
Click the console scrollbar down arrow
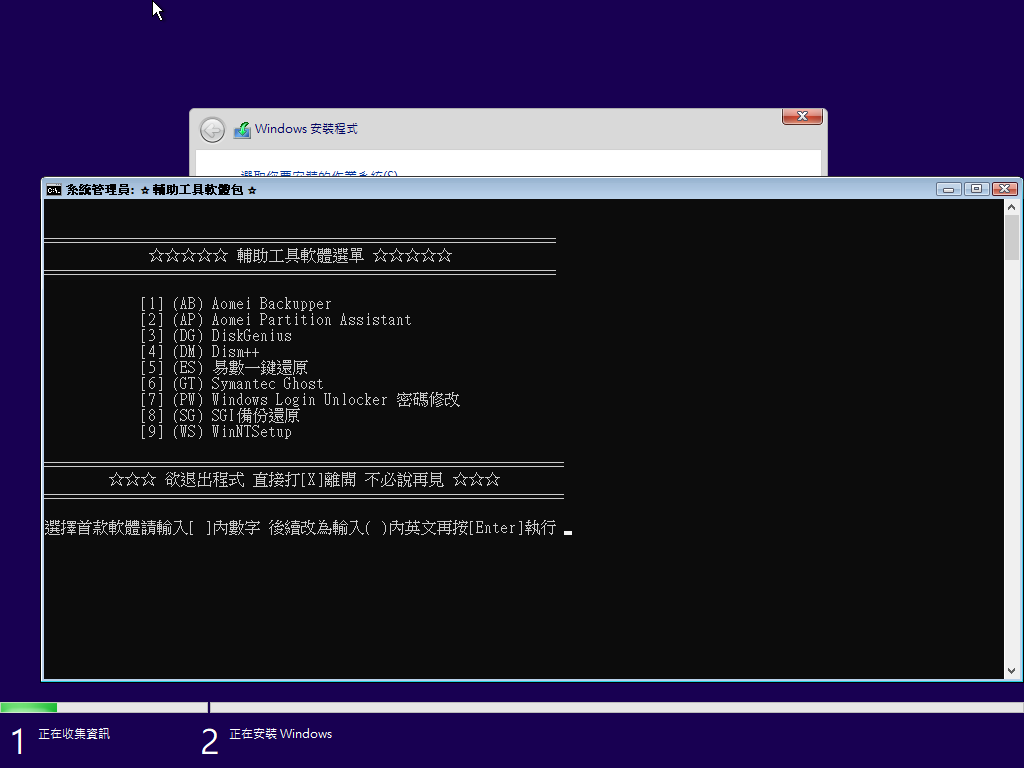tap(1011, 671)
